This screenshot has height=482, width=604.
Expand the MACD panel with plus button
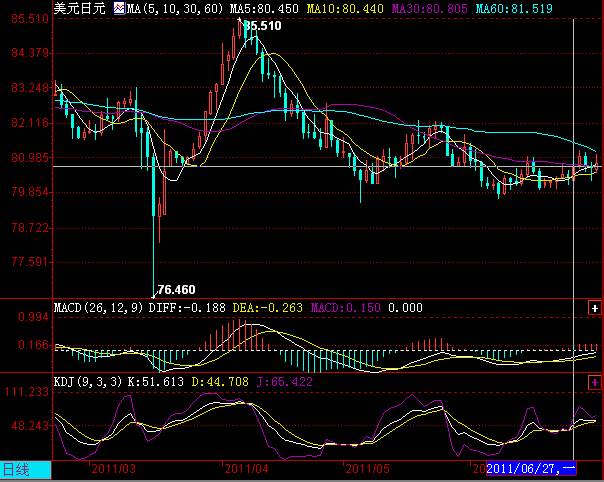(x=595, y=308)
